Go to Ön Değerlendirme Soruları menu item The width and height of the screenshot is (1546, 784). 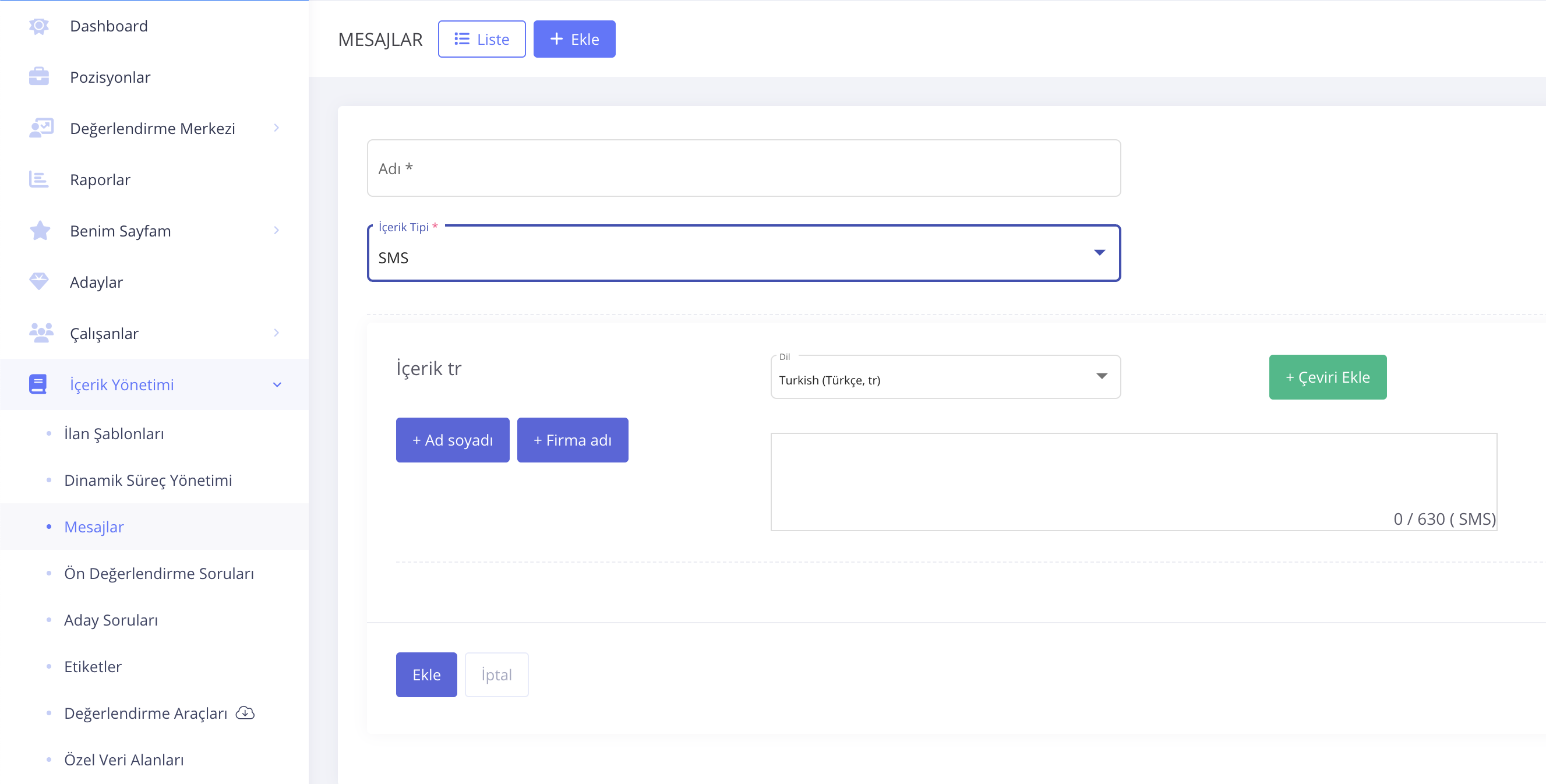pyautogui.click(x=158, y=573)
